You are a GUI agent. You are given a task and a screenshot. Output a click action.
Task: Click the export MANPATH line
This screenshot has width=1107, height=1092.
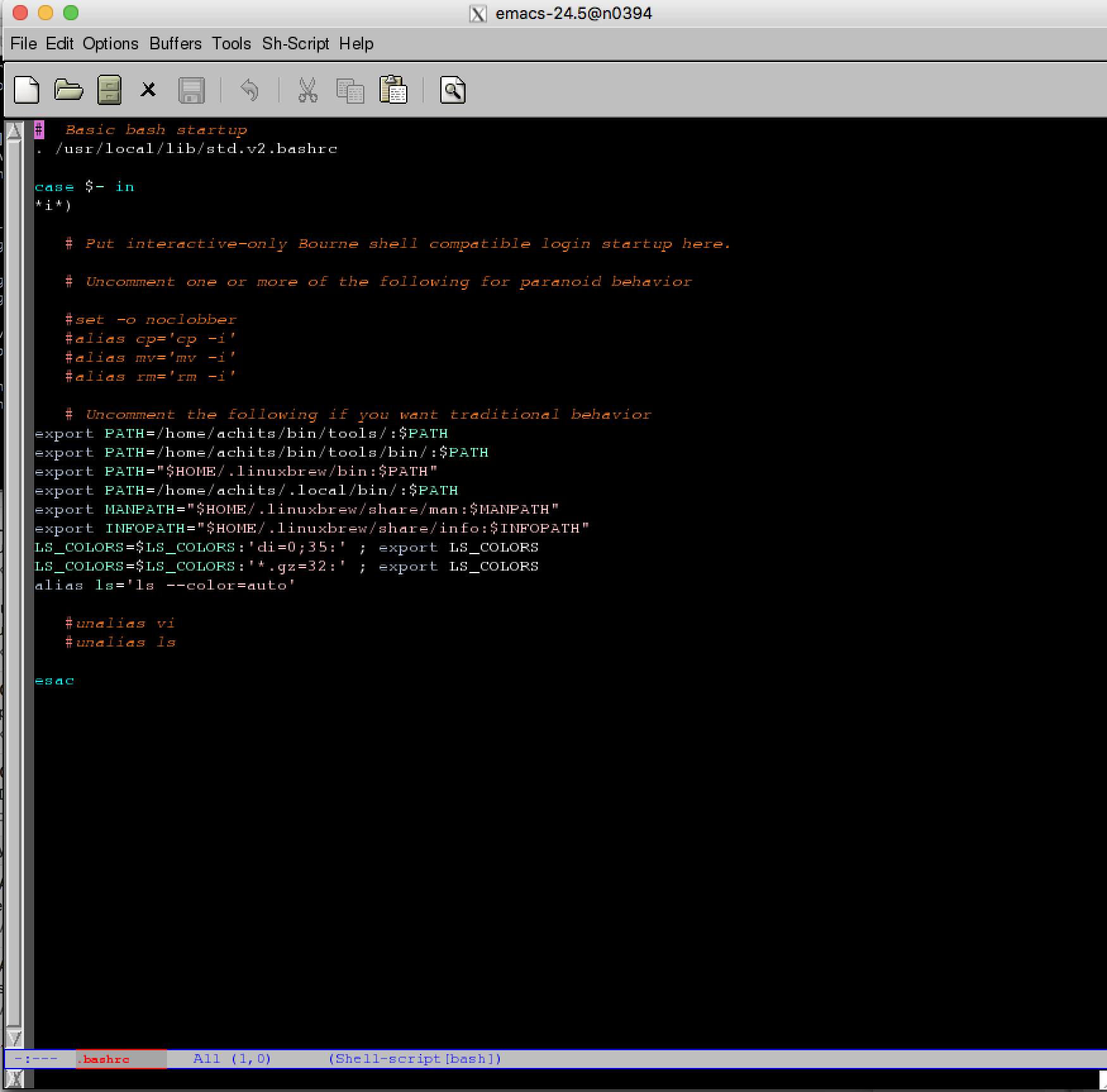pos(297,509)
